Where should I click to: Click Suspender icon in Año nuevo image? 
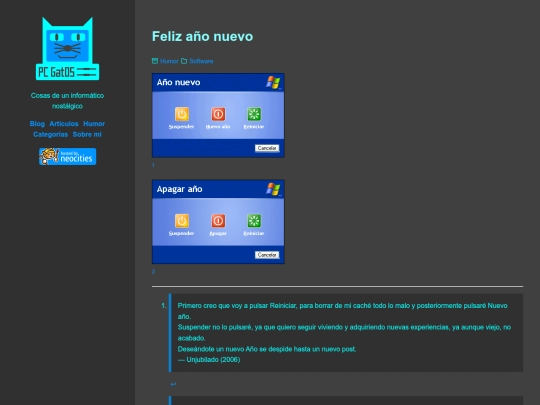[182, 114]
